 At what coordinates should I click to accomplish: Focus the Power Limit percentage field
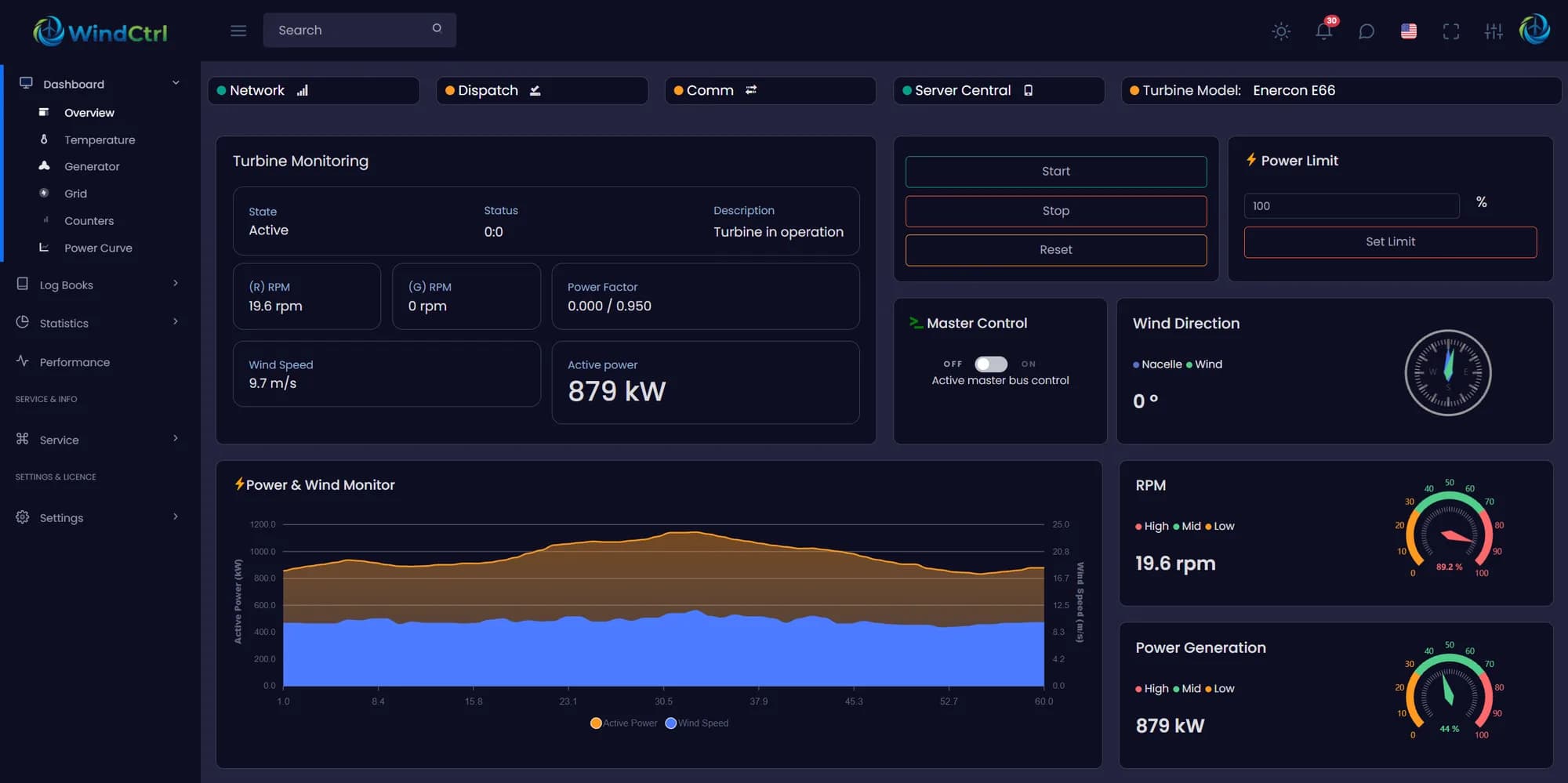tap(1351, 206)
